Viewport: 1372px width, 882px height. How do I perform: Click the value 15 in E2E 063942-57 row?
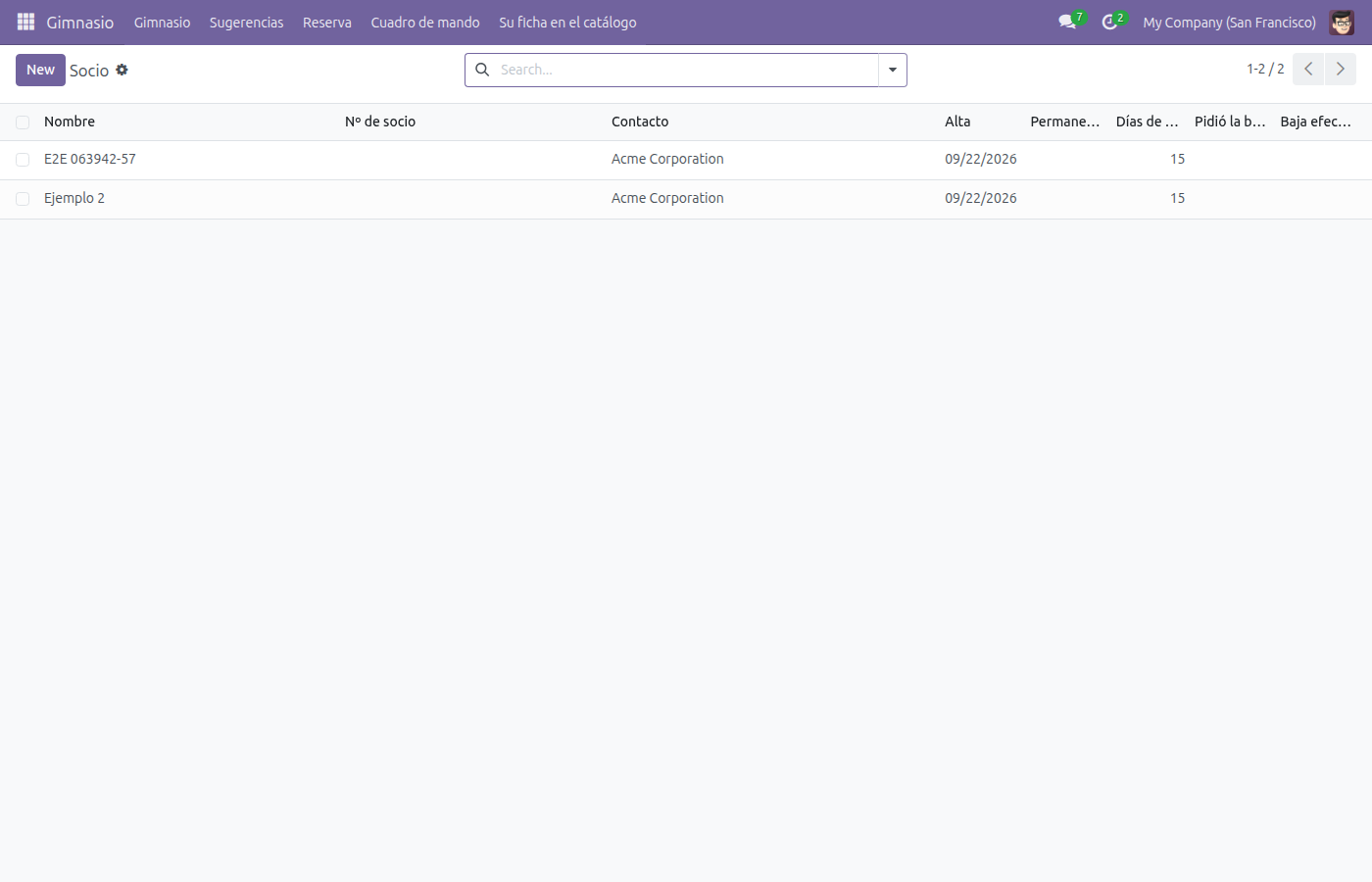(1177, 159)
